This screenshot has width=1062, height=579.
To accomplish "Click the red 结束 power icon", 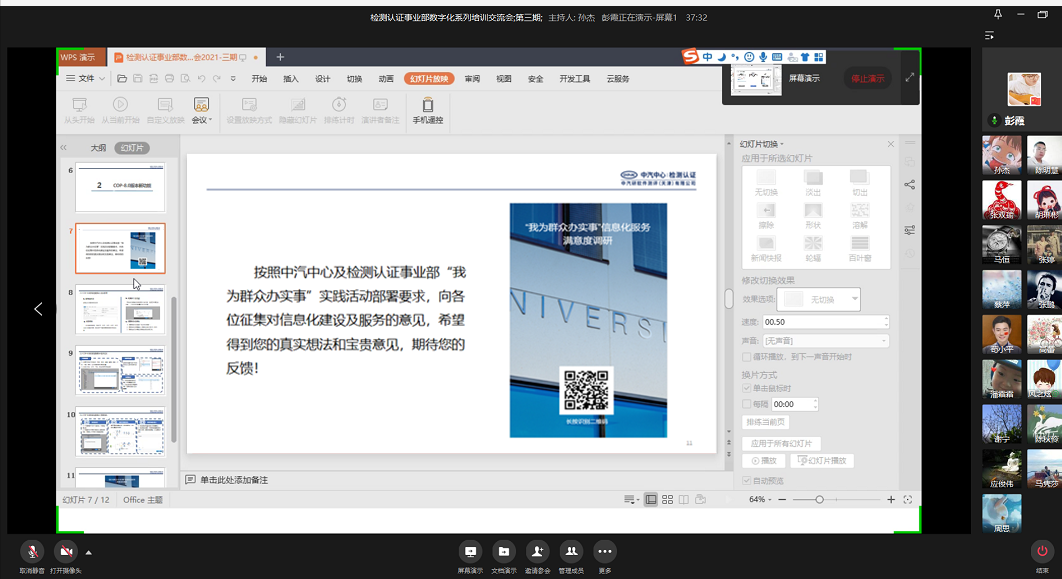I will click(1042, 551).
